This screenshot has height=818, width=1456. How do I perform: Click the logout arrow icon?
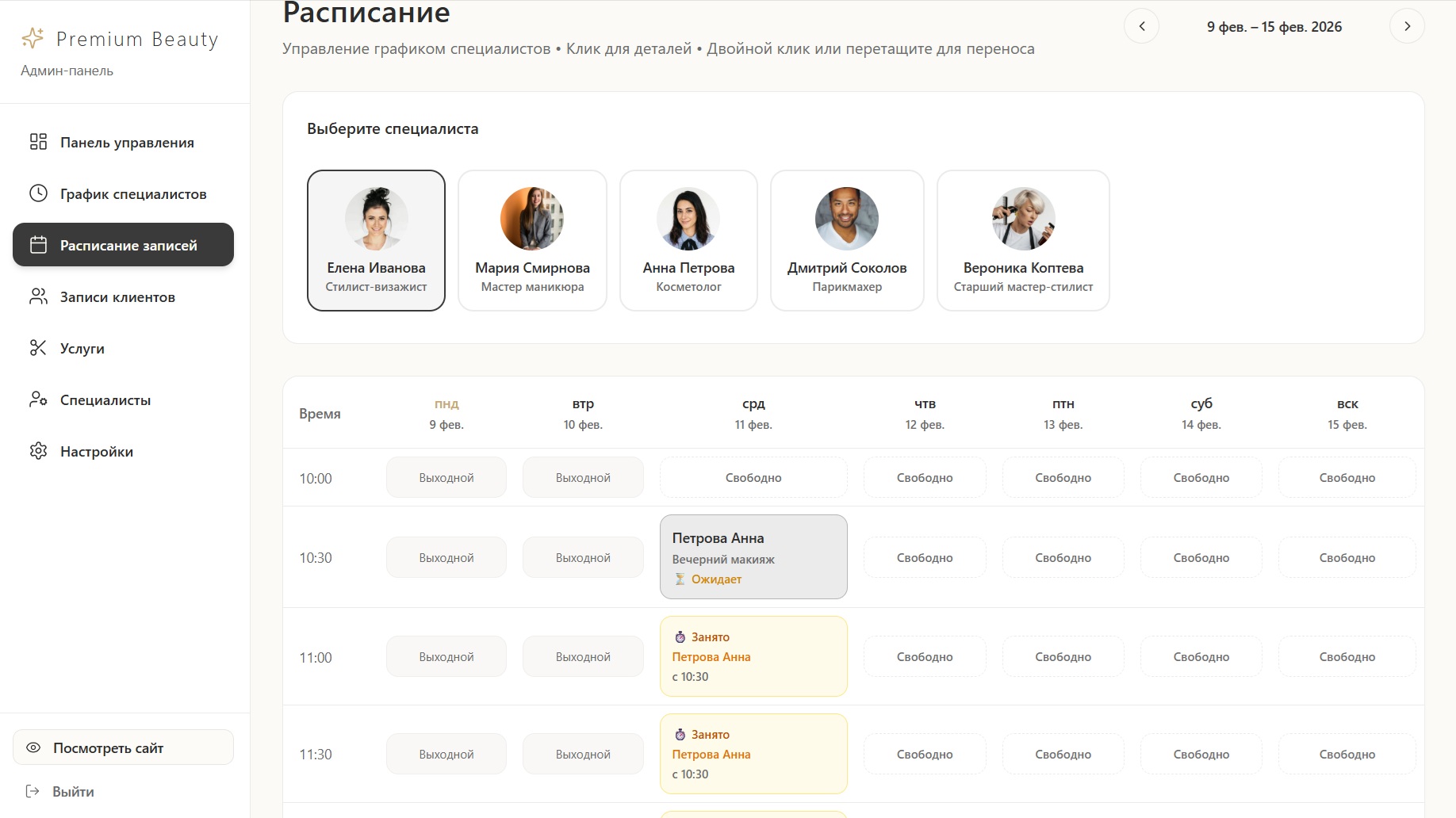click(33, 791)
